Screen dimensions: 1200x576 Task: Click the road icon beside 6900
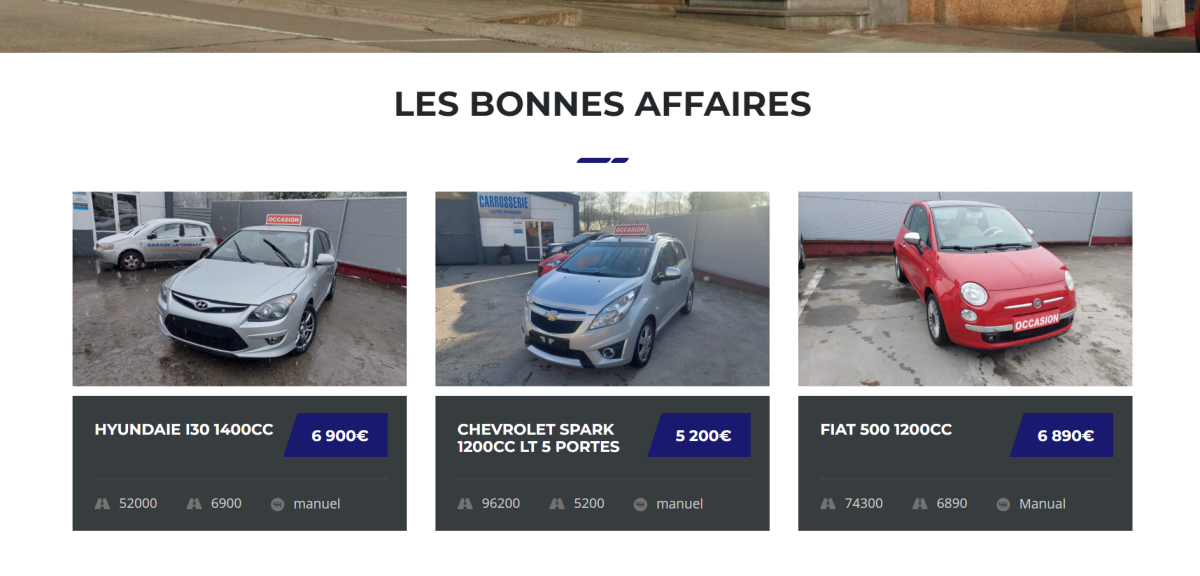pyautogui.click(x=194, y=504)
